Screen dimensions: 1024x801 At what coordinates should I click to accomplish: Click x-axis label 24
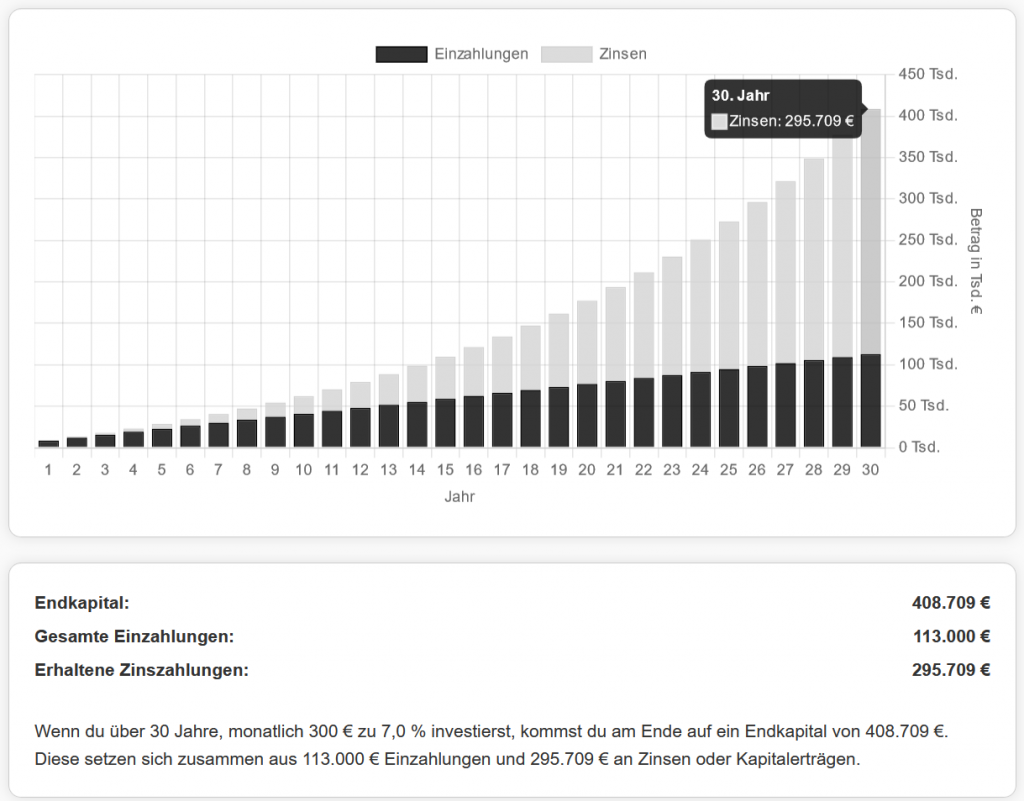700,470
